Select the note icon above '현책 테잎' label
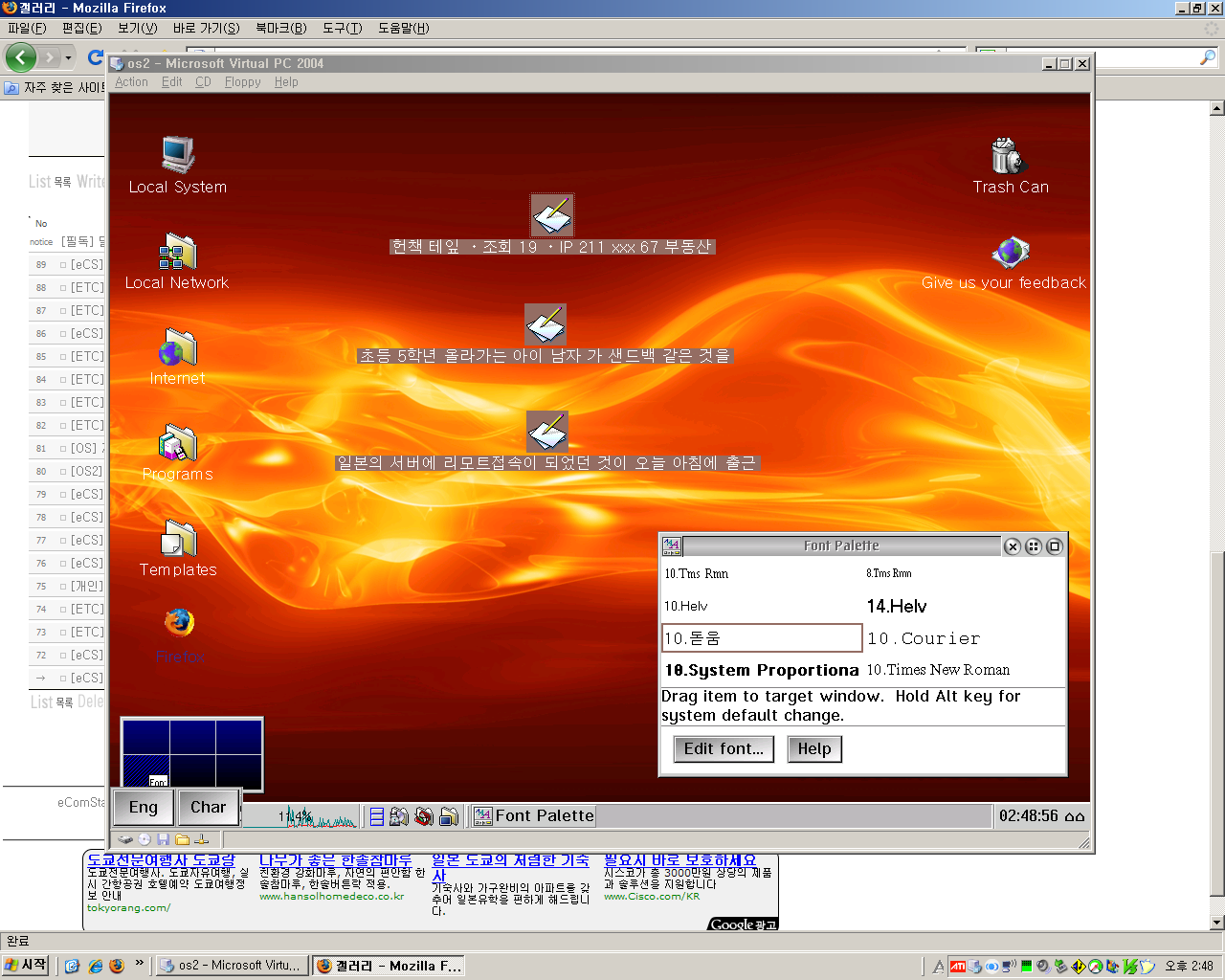The width and height of the screenshot is (1225, 980). tap(552, 215)
